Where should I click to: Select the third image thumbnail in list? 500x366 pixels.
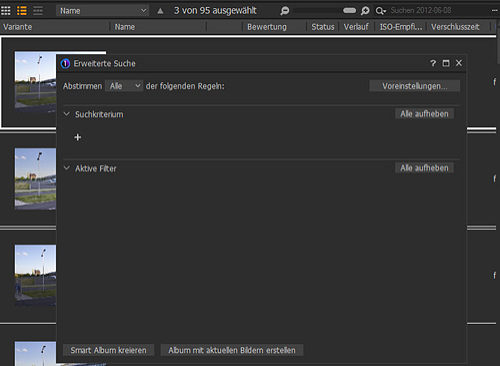[x=35, y=275]
